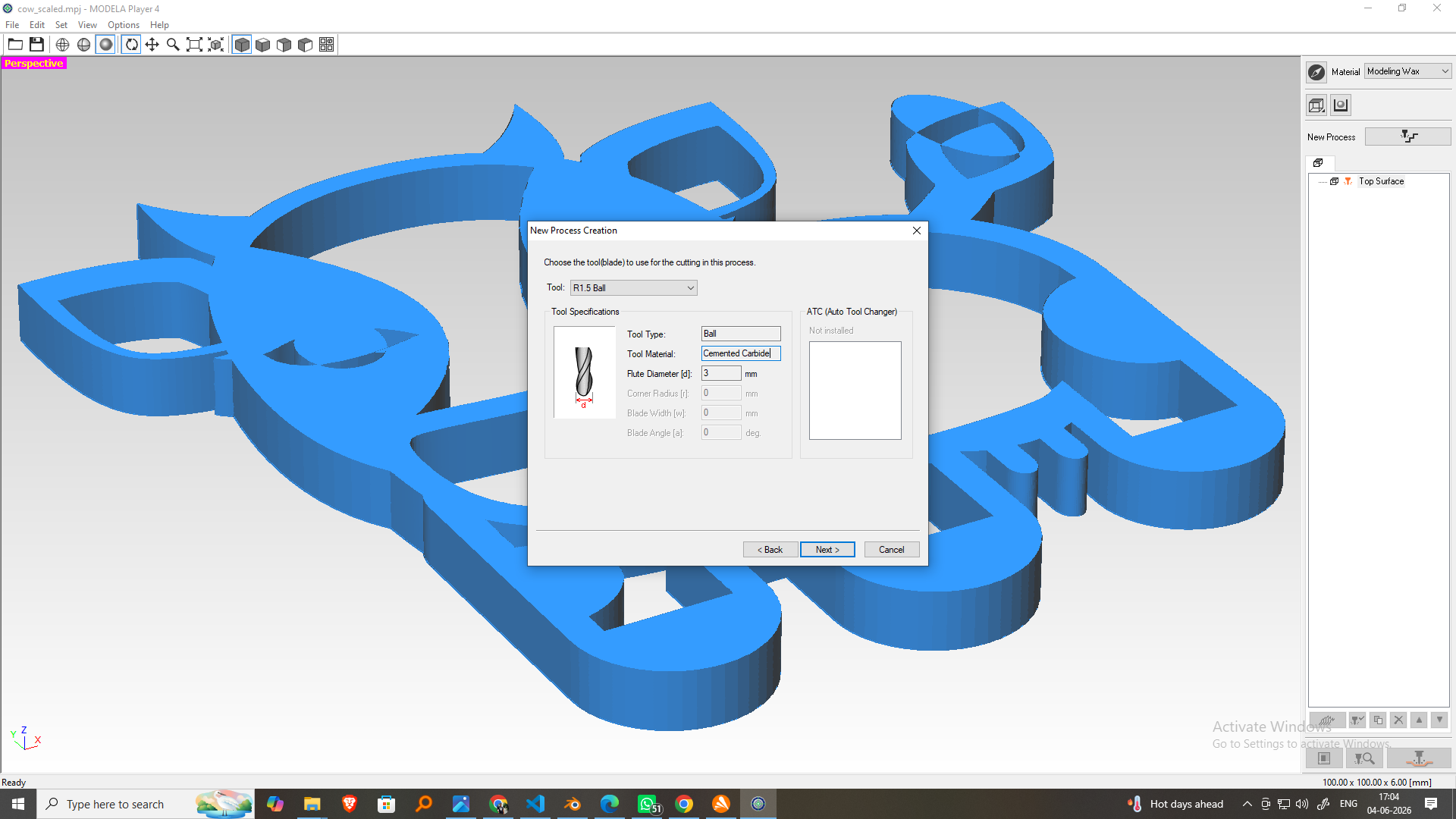Expand the Material Modeling Wax dropdown

point(1408,71)
